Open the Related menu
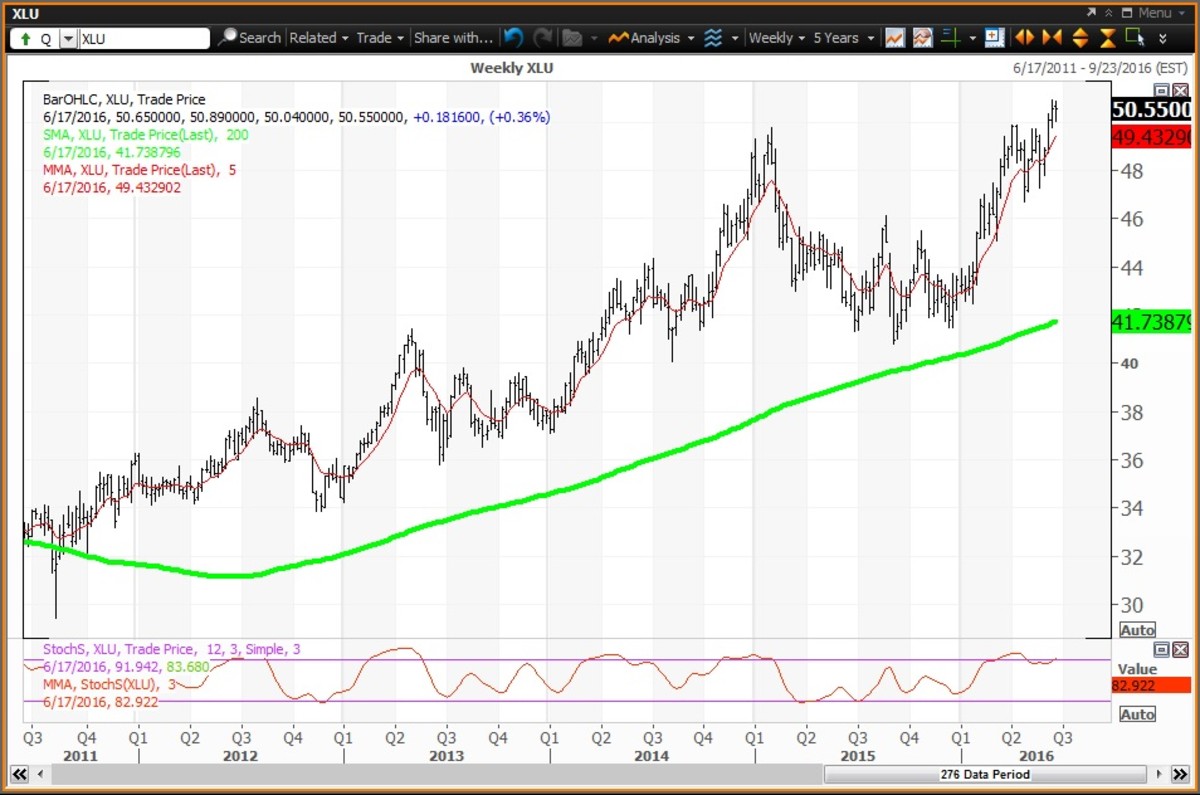The height and width of the screenshot is (795, 1200). (x=318, y=38)
